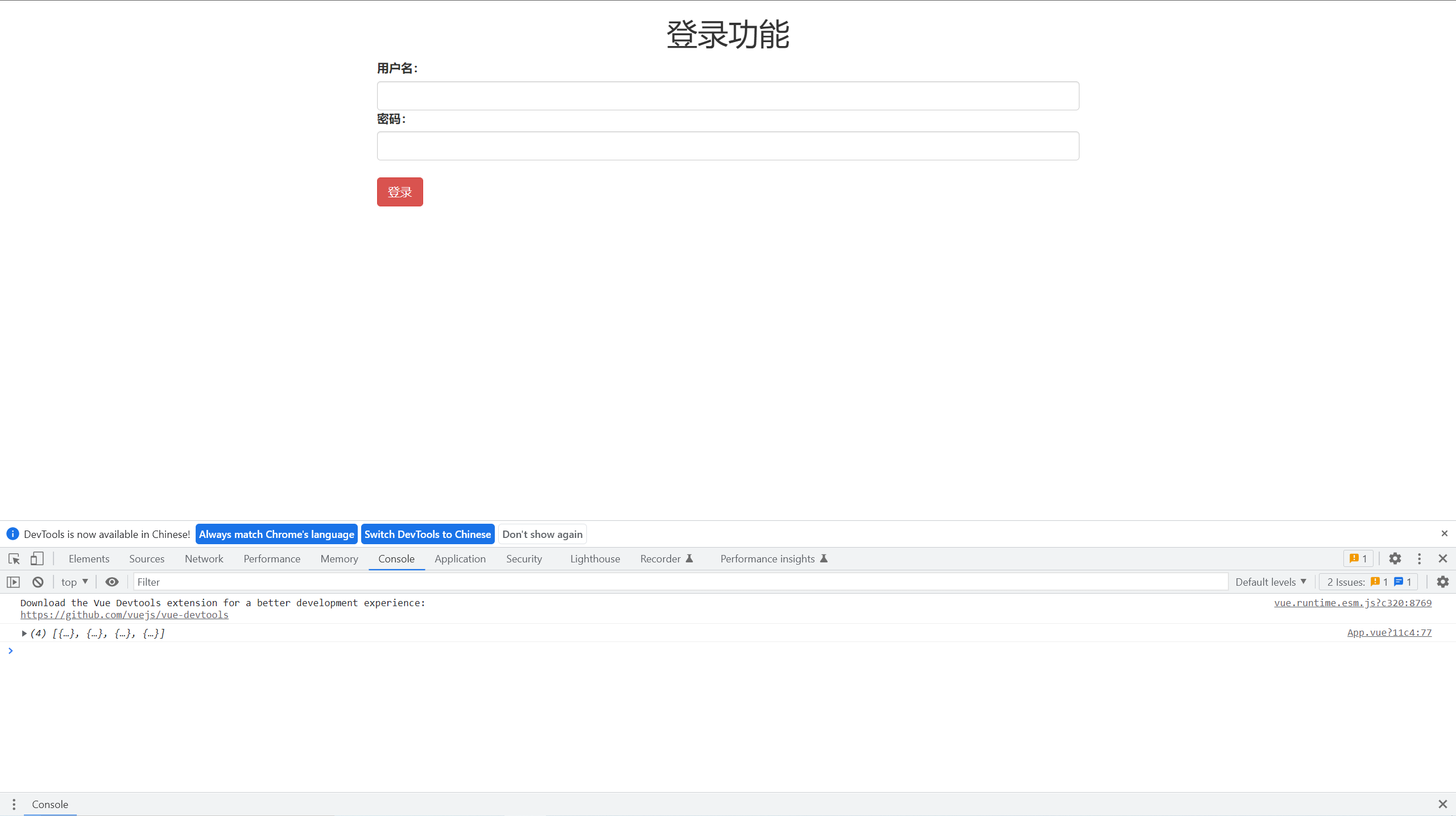Open DevTools settings gear in tab bar
Screen dimensions: 1456x816
1395,559
